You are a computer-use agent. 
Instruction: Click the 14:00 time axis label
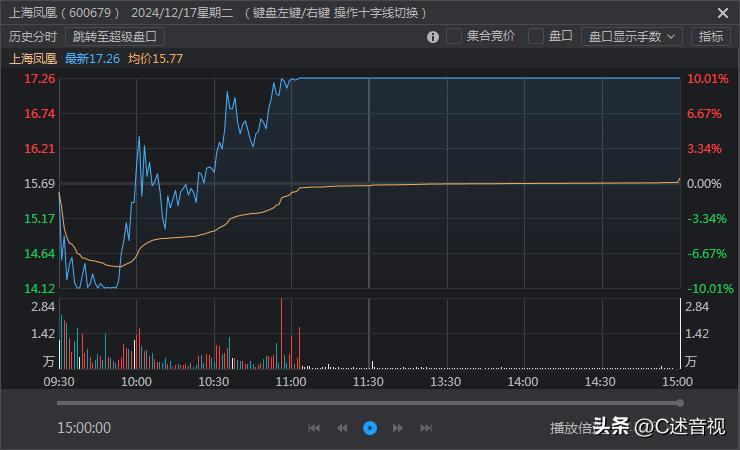pyautogui.click(x=522, y=381)
